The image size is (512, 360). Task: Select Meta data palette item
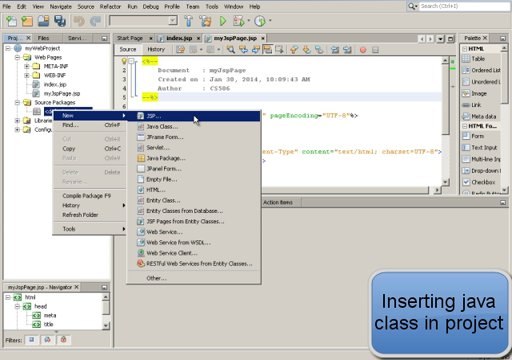[x=479, y=116]
